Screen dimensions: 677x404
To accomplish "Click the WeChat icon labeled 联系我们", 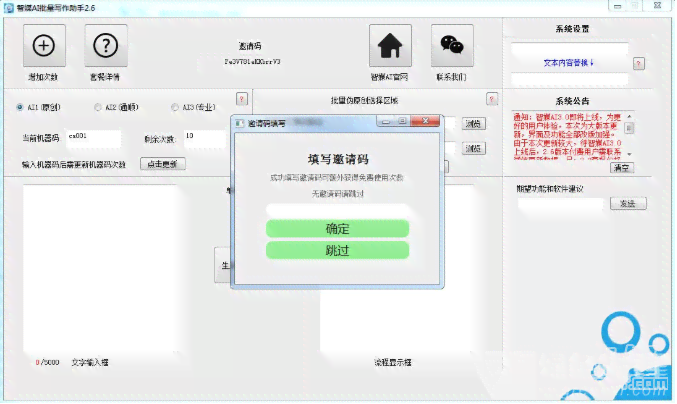I will tap(452, 46).
